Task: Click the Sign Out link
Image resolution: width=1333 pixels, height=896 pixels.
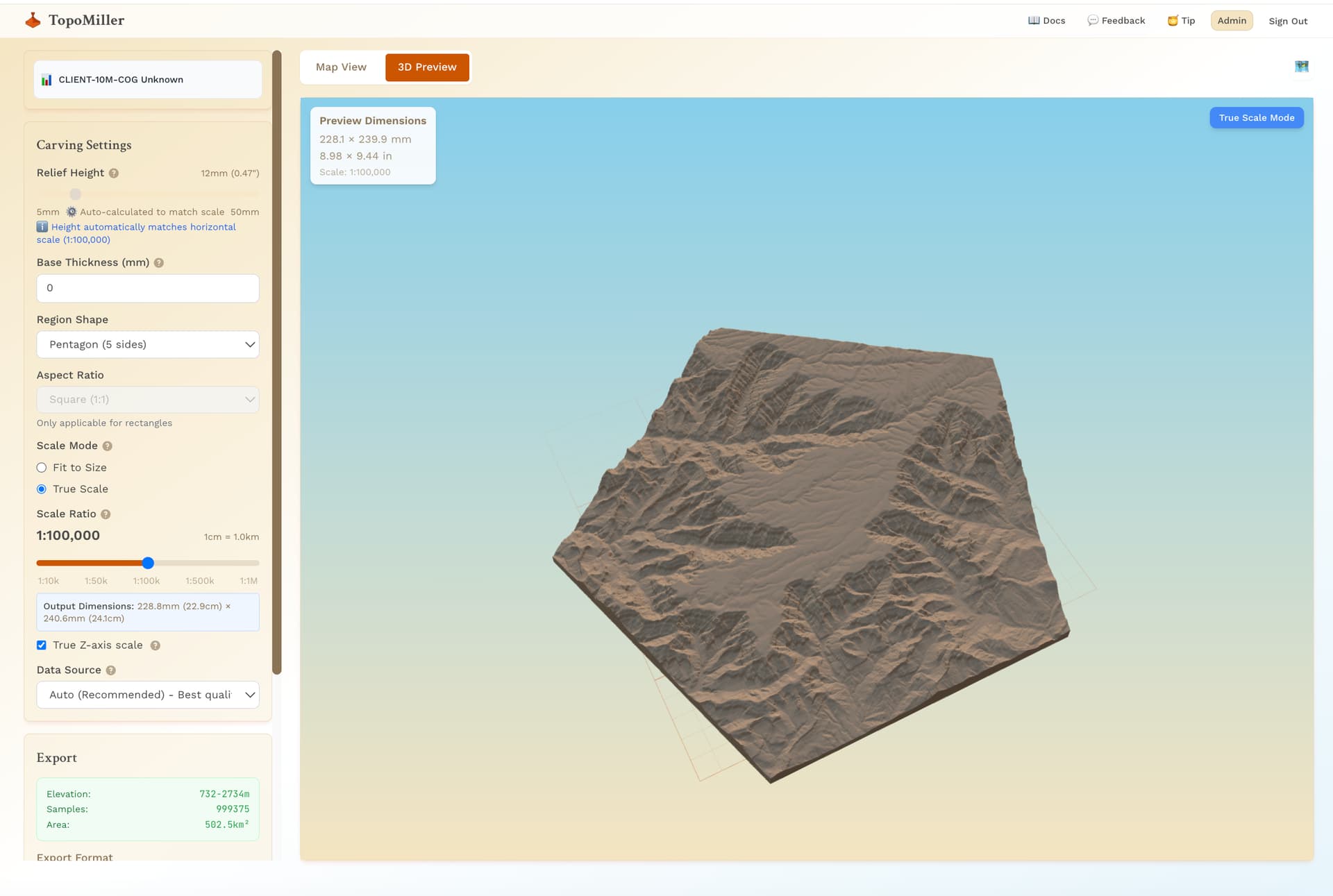Action: (1288, 21)
